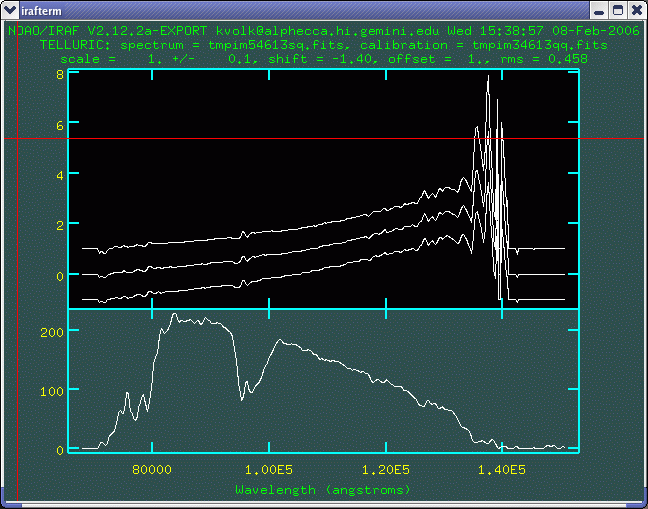Open the irafterm window menu arrow

point(9,10)
